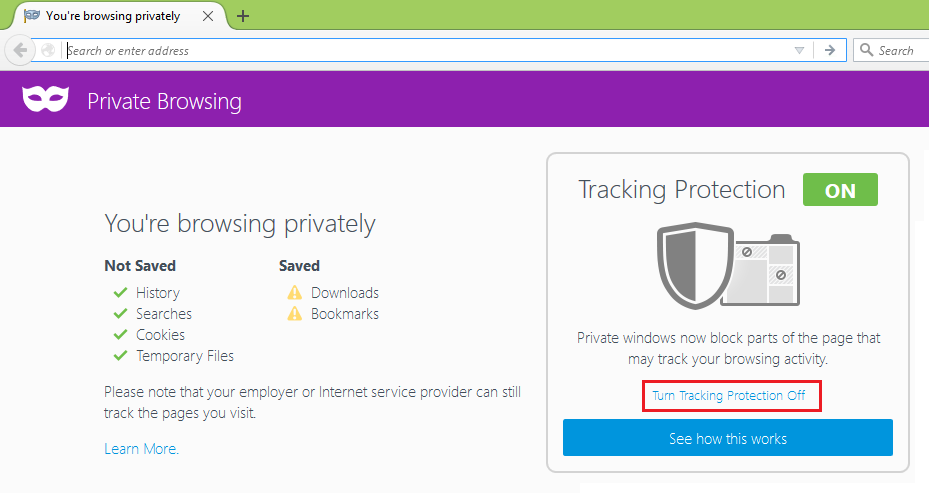Toggle the green Tracking Protection ON badge

coord(840,190)
